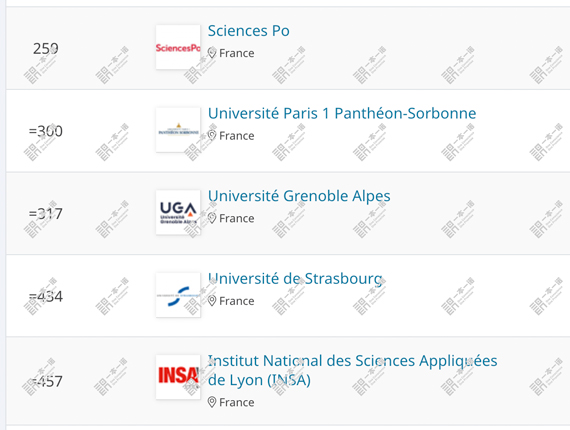Click the UGA logo thumbnail

pyautogui.click(x=178, y=212)
